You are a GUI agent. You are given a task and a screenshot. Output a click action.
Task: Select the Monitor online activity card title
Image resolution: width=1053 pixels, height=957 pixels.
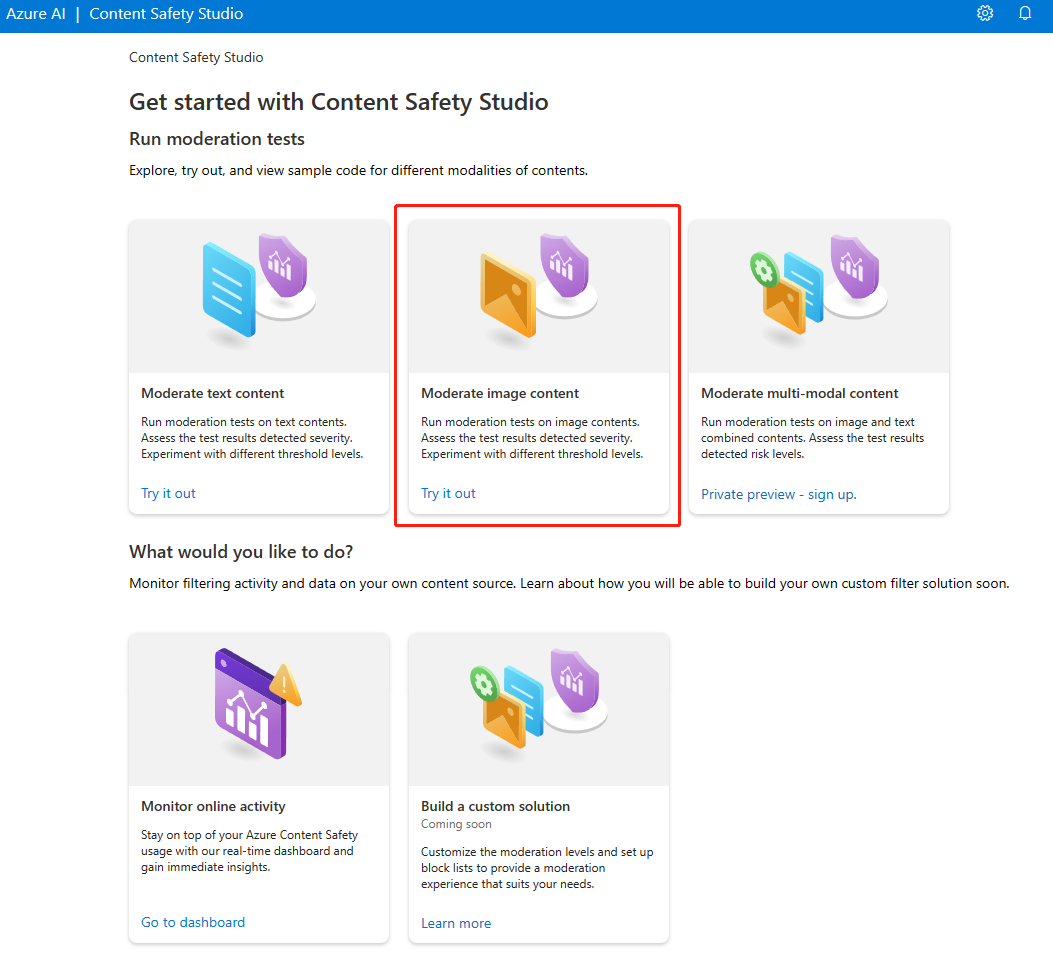[213, 806]
